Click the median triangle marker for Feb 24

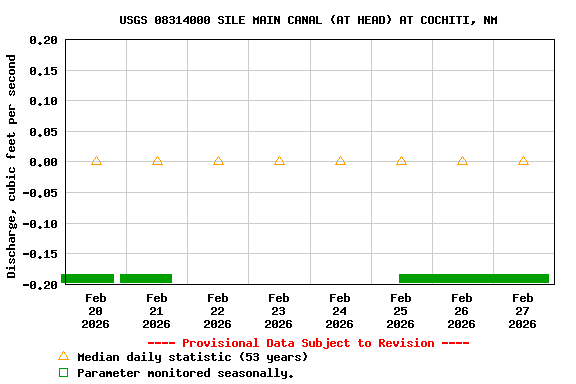[340, 161]
